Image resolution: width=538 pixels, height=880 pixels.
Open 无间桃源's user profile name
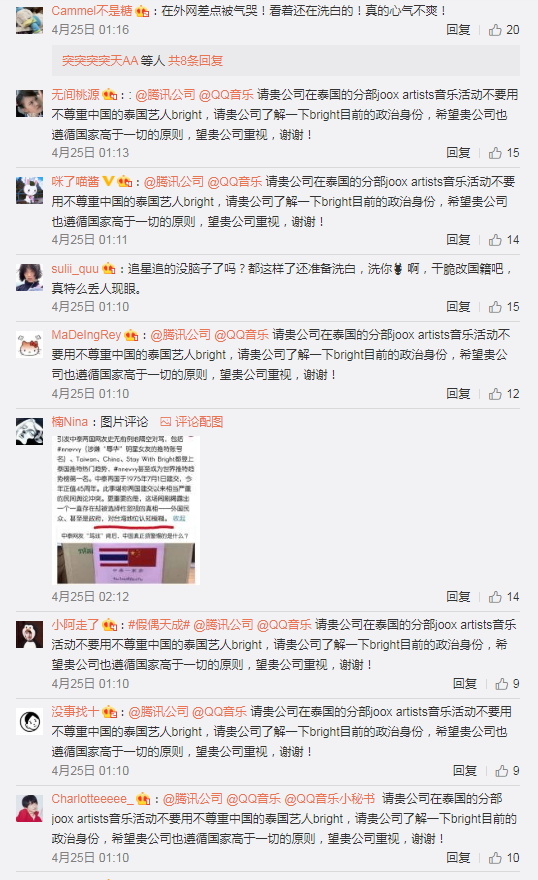coord(75,94)
